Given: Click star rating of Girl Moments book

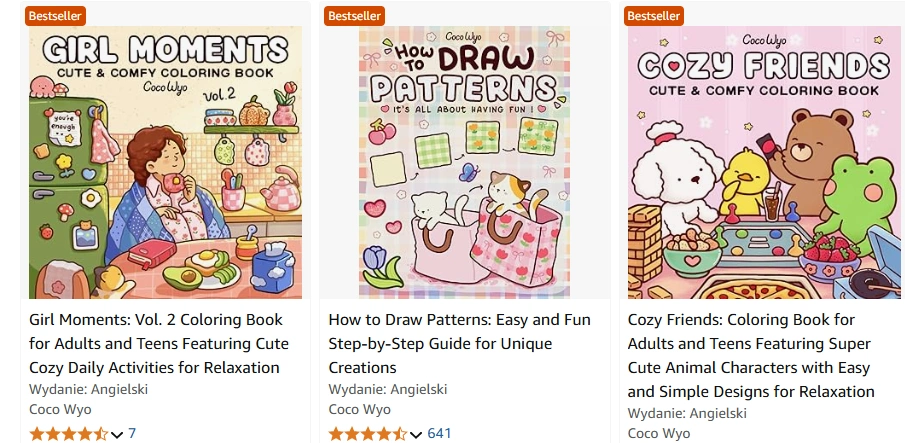Looking at the screenshot, I should tap(68, 434).
